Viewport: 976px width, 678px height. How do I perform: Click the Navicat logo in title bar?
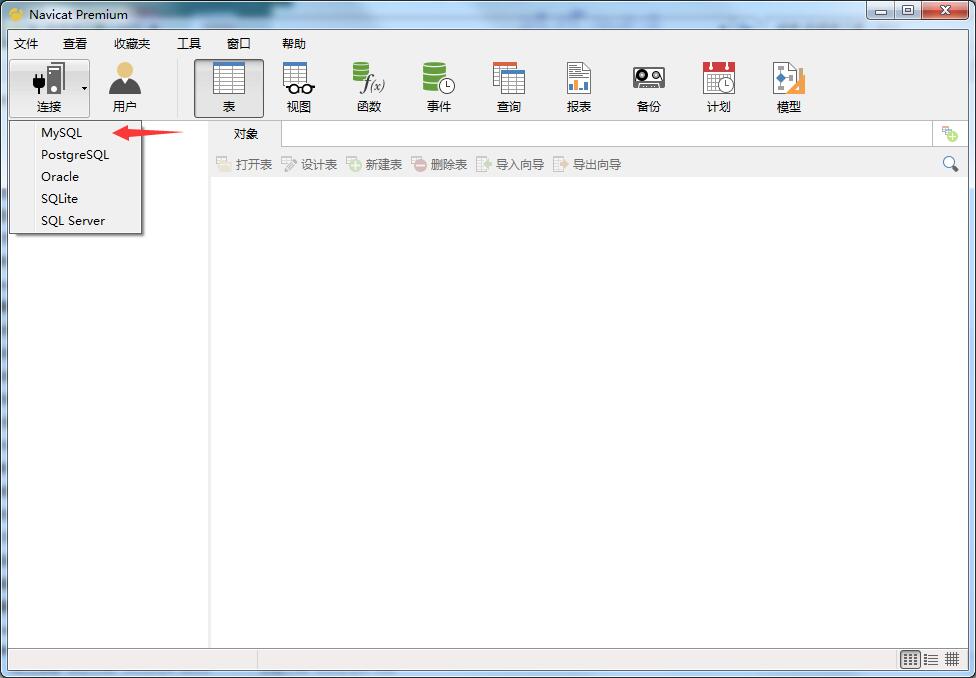click(x=16, y=14)
